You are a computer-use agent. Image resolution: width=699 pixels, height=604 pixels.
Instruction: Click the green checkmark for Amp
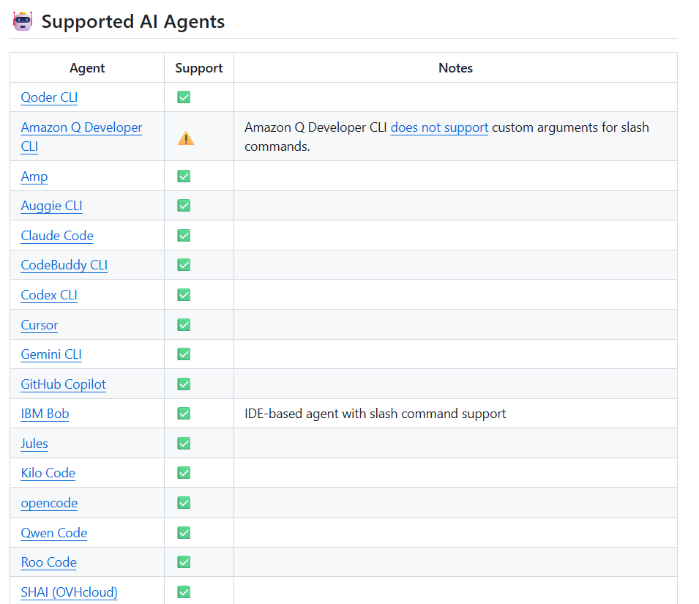184,176
